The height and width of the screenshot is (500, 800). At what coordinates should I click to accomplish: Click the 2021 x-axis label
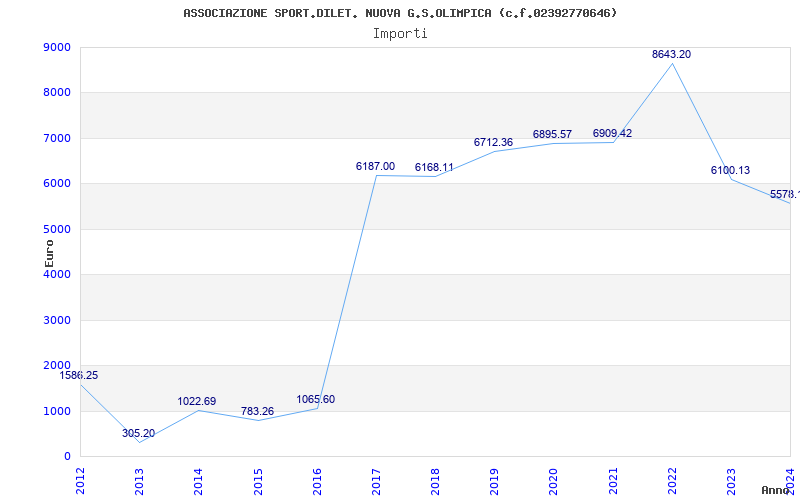point(613,481)
